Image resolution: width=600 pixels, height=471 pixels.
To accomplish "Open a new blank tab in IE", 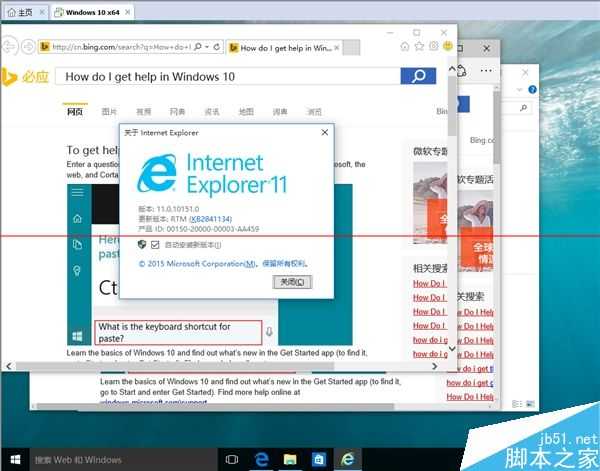I will (x=351, y=48).
